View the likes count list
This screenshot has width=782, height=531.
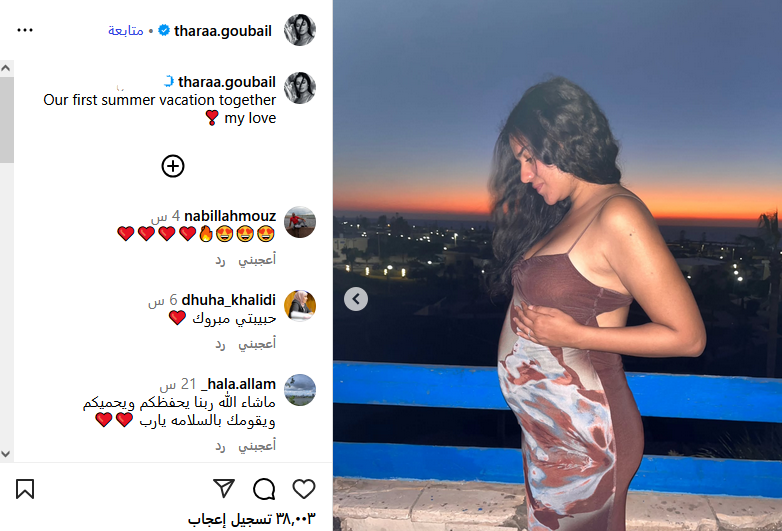pyautogui.click(x=251, y=519)
